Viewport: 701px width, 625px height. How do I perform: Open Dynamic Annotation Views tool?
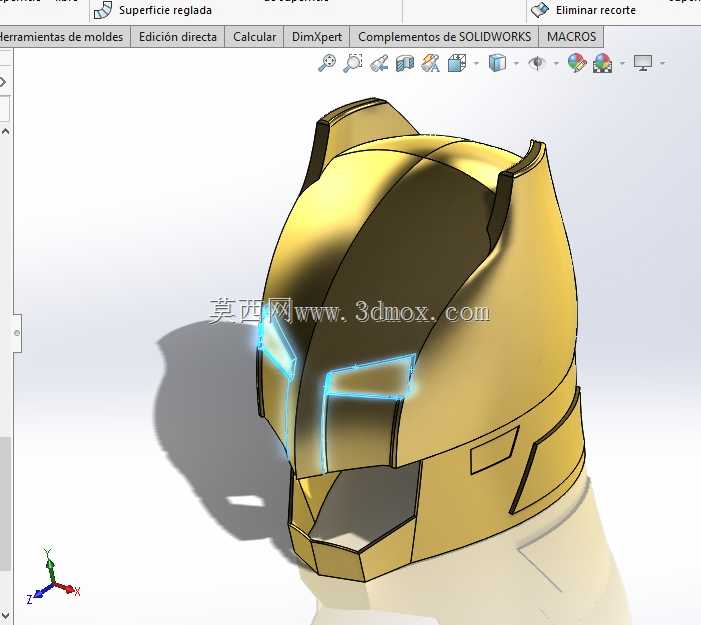click(x=431, y=63)
